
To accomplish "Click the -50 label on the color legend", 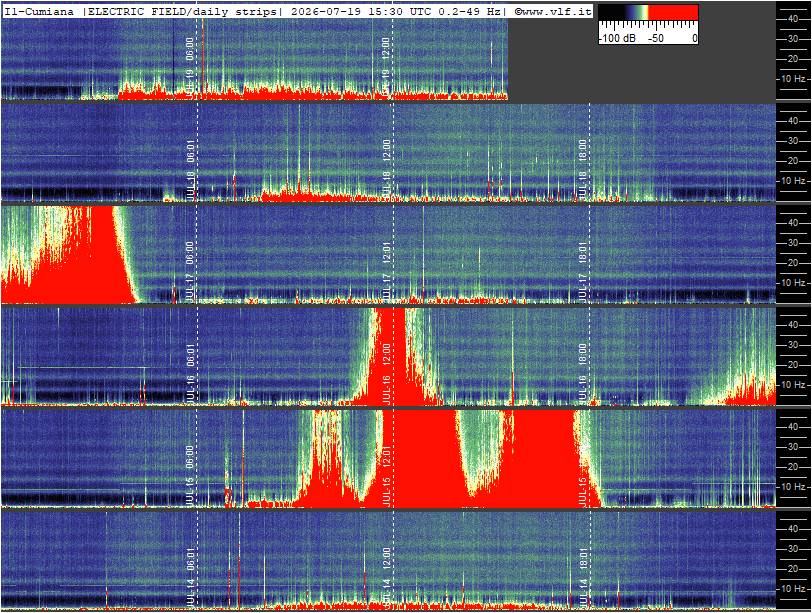I will click(x=656, y=38).
